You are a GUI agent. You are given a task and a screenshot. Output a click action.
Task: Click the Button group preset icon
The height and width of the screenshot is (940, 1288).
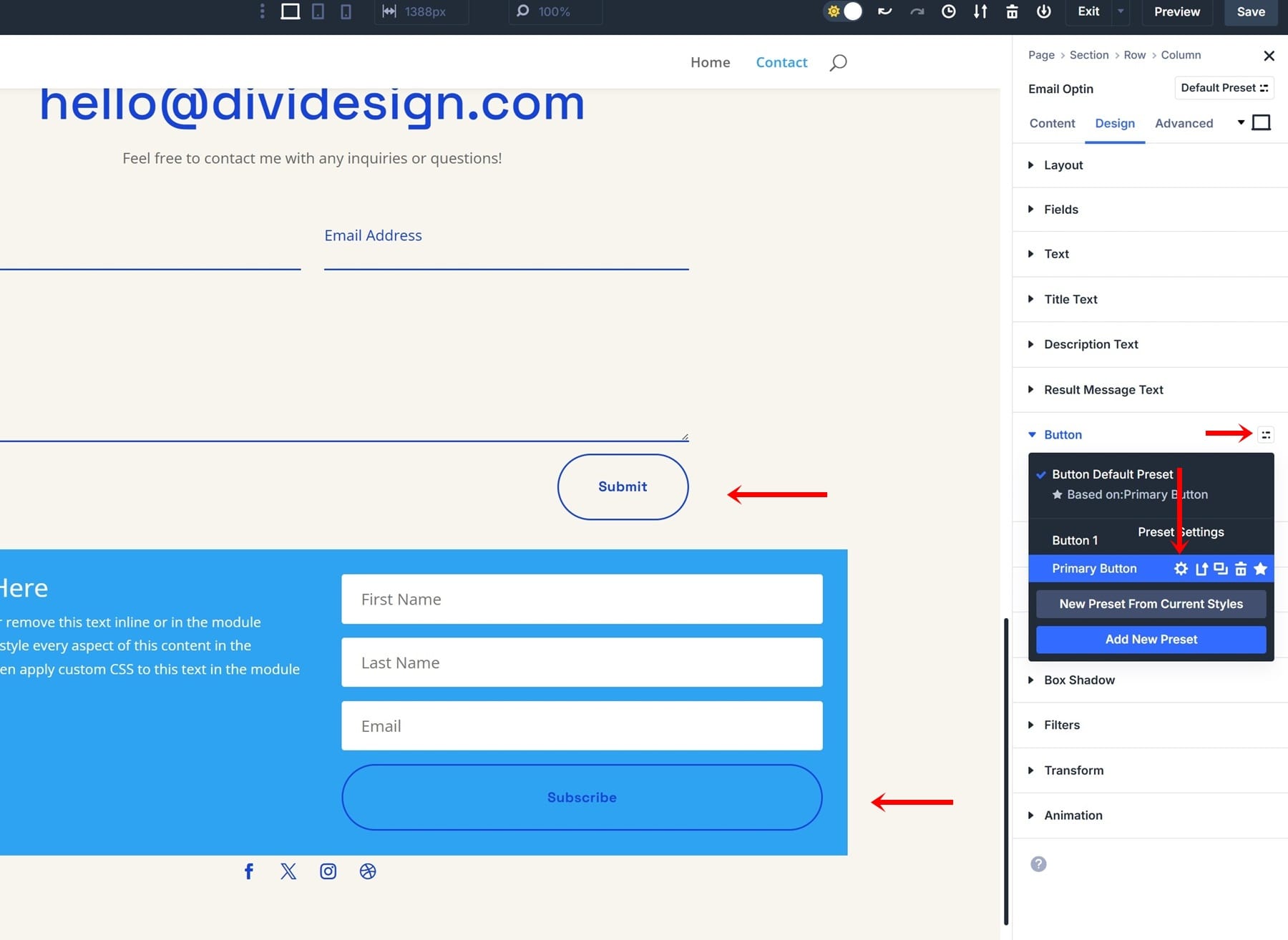[x=1265, y=434]
